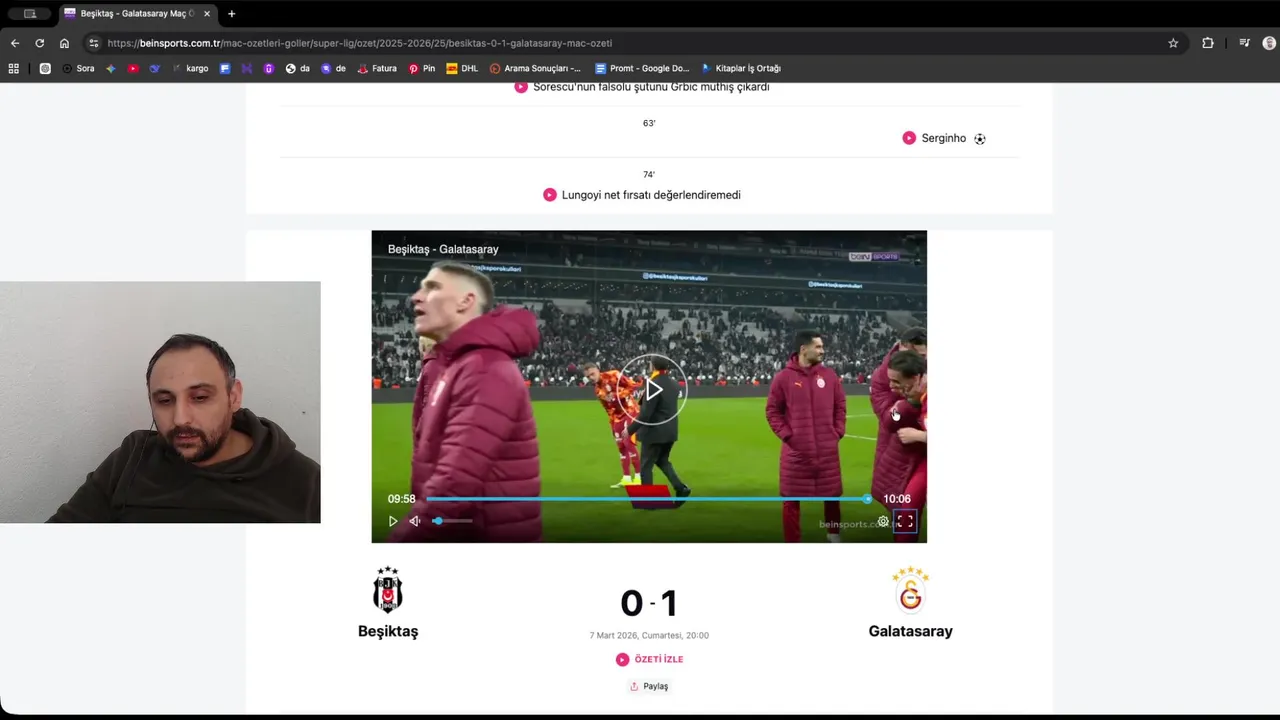Open the Beşiktaş team name link

pos(388,631)
